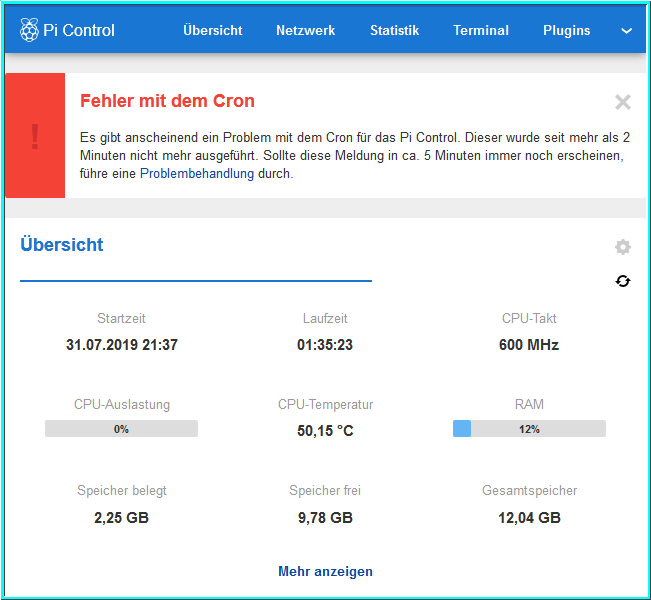Click the CPU-Auslastung label

point(122,404)
